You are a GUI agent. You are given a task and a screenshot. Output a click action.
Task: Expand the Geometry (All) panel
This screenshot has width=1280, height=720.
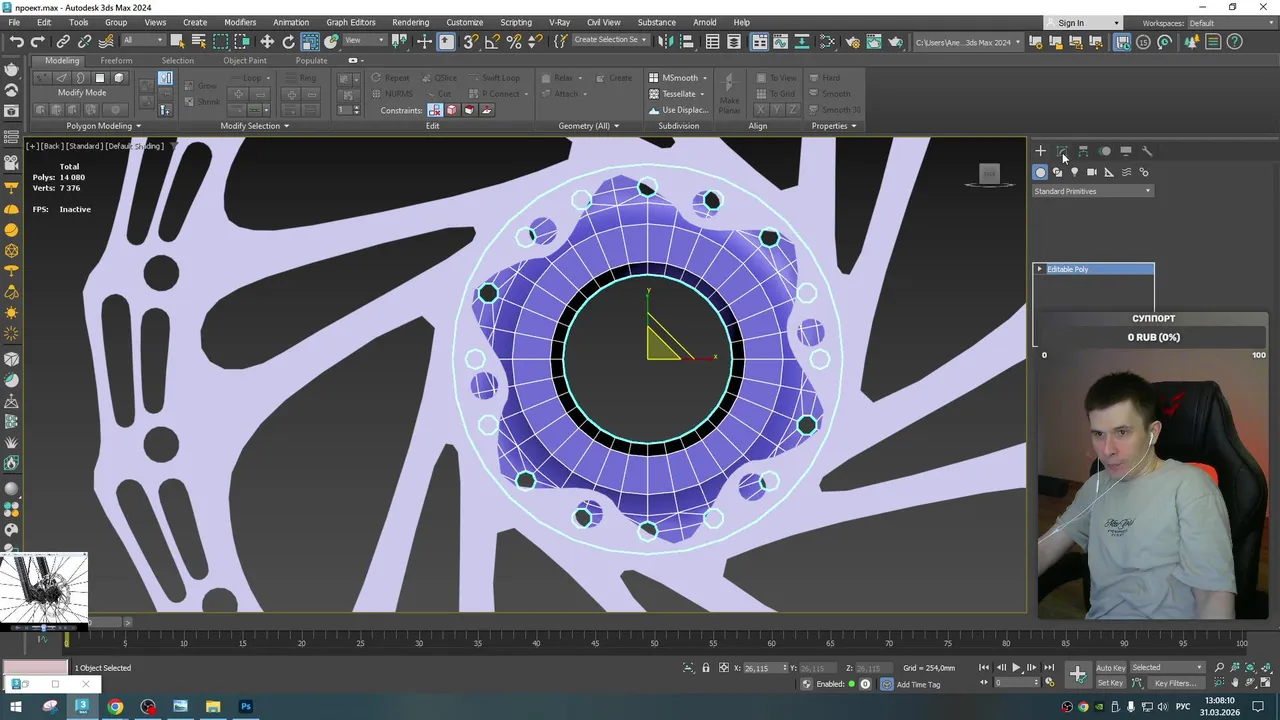[x=588, y=126]
